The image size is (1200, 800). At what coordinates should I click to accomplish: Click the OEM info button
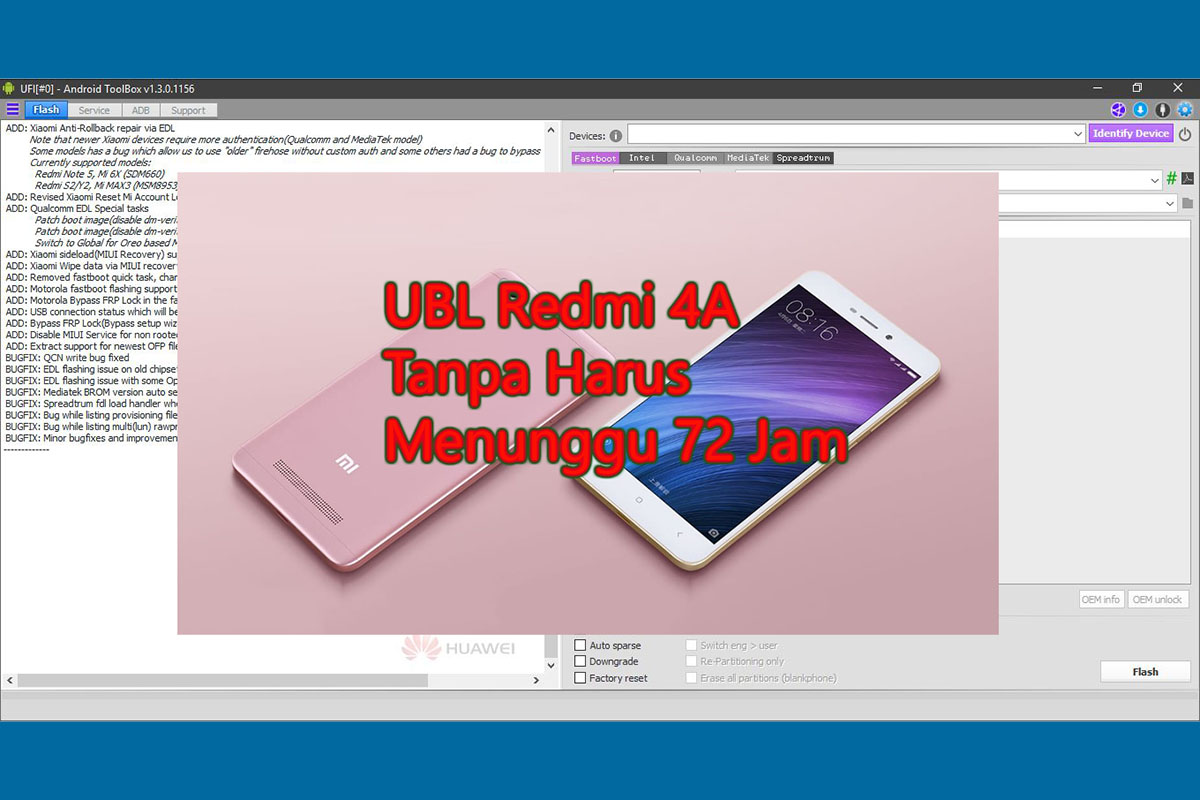[x=1101, y=599]
